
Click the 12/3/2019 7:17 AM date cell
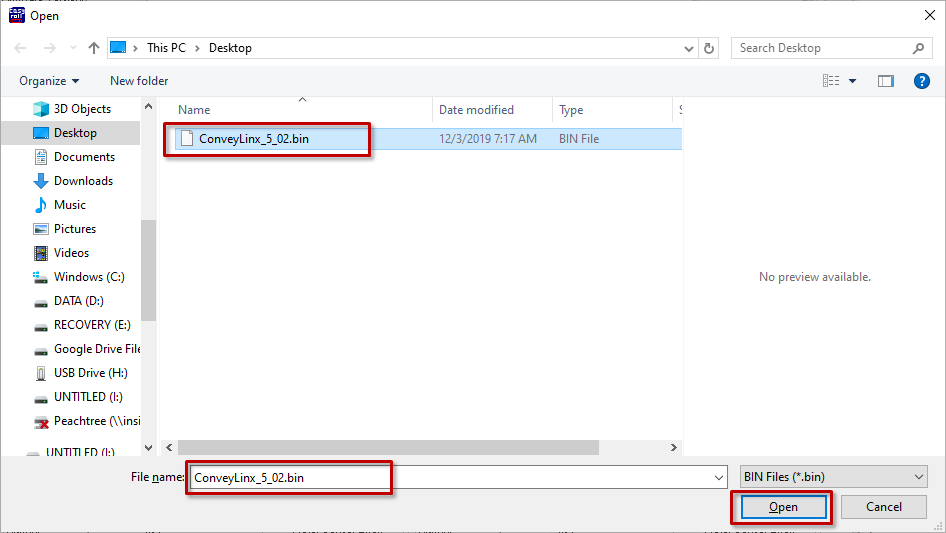click(x=487, y=139)
